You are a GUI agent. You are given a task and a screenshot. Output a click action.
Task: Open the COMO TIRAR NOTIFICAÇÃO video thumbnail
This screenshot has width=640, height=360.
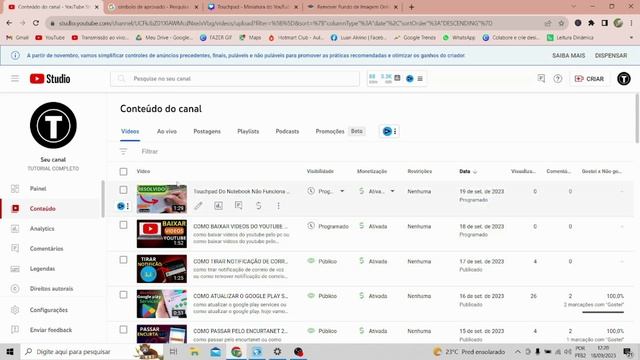click(x=162, y=269)
